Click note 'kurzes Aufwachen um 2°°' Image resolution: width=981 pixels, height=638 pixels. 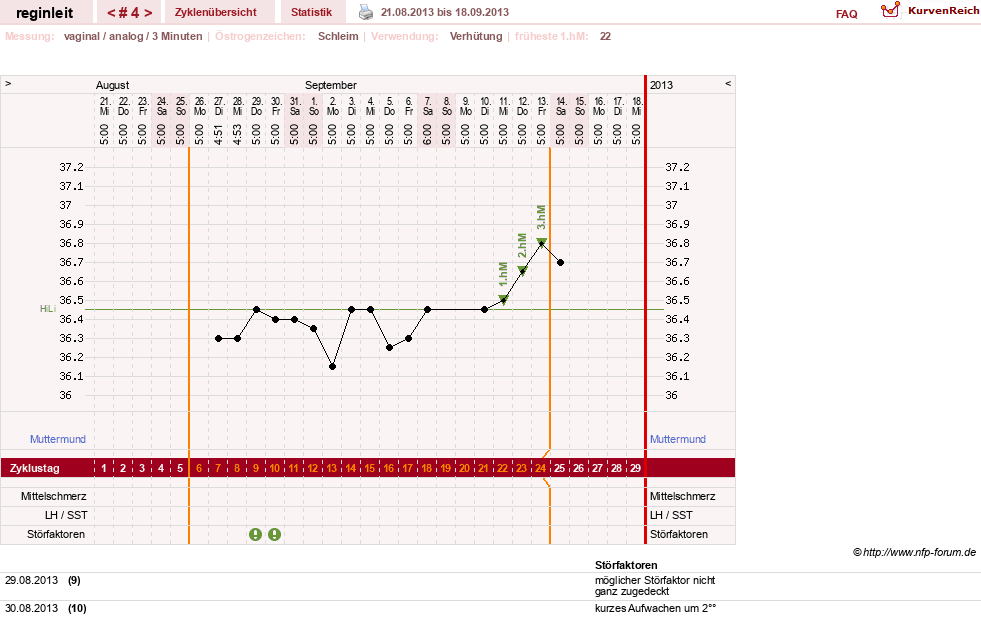click(655, 608)
